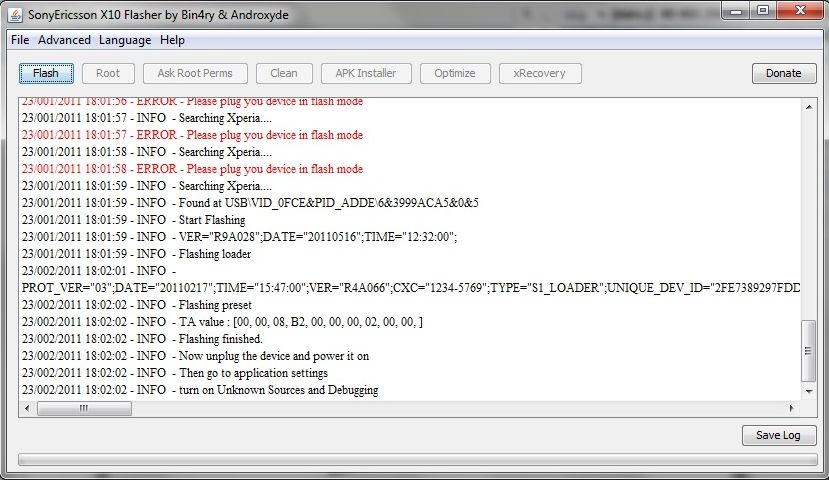
Task: Click the Clean button
Action: coord(284,73)
